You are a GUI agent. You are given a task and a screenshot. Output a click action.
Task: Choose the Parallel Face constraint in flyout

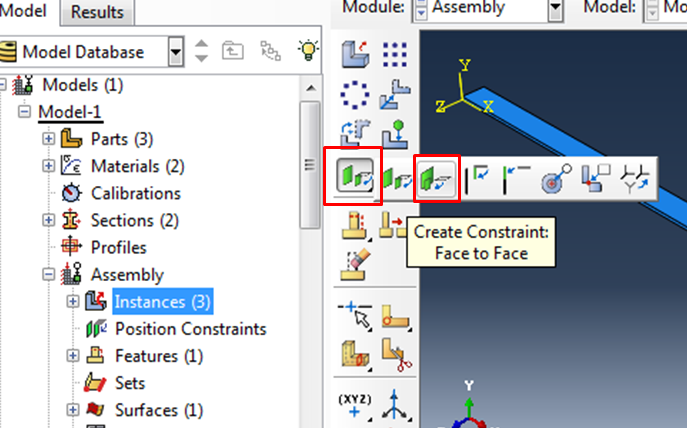point(397,179)
